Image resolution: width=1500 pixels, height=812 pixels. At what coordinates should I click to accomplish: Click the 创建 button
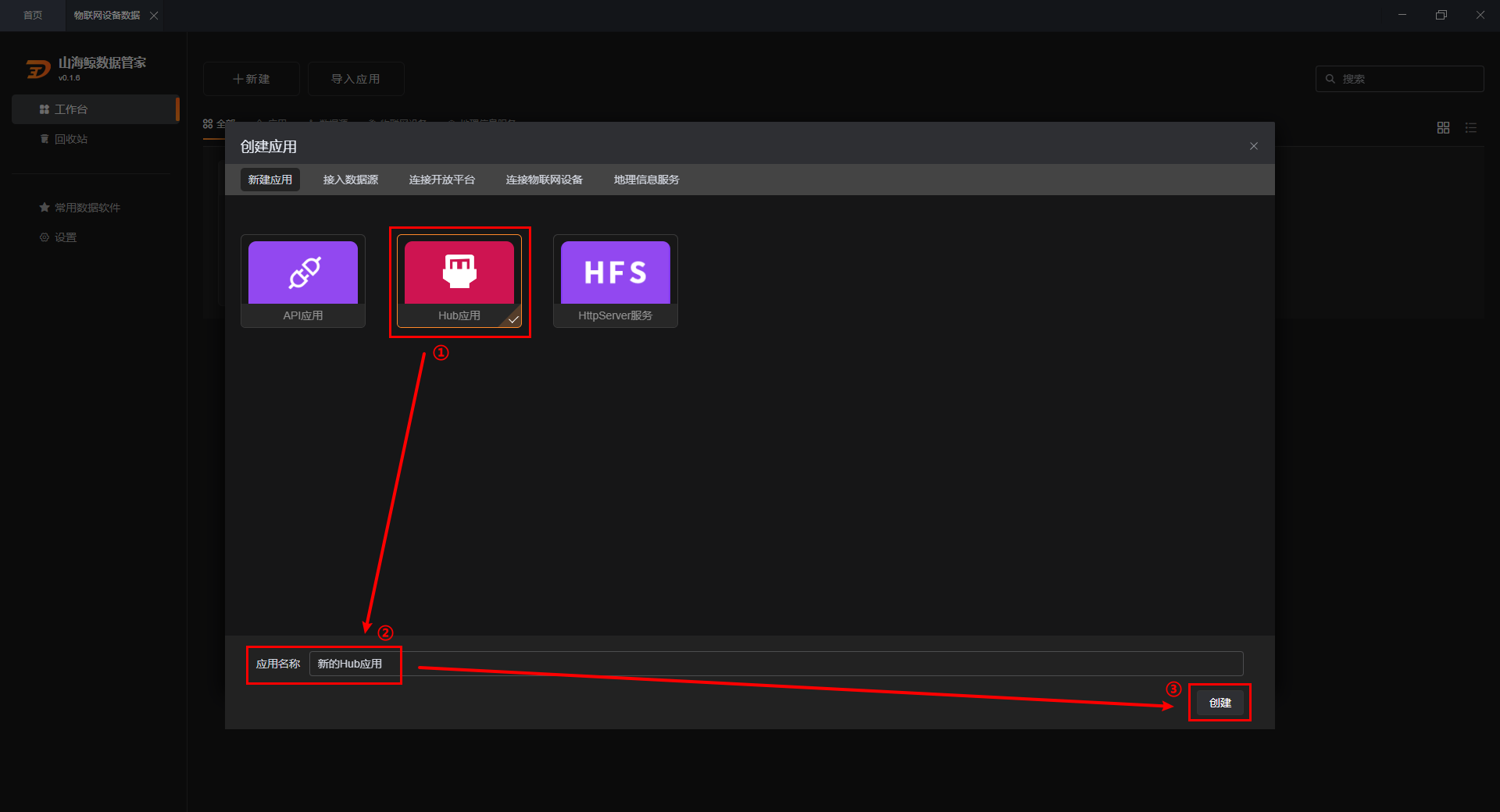[1220, 703]
